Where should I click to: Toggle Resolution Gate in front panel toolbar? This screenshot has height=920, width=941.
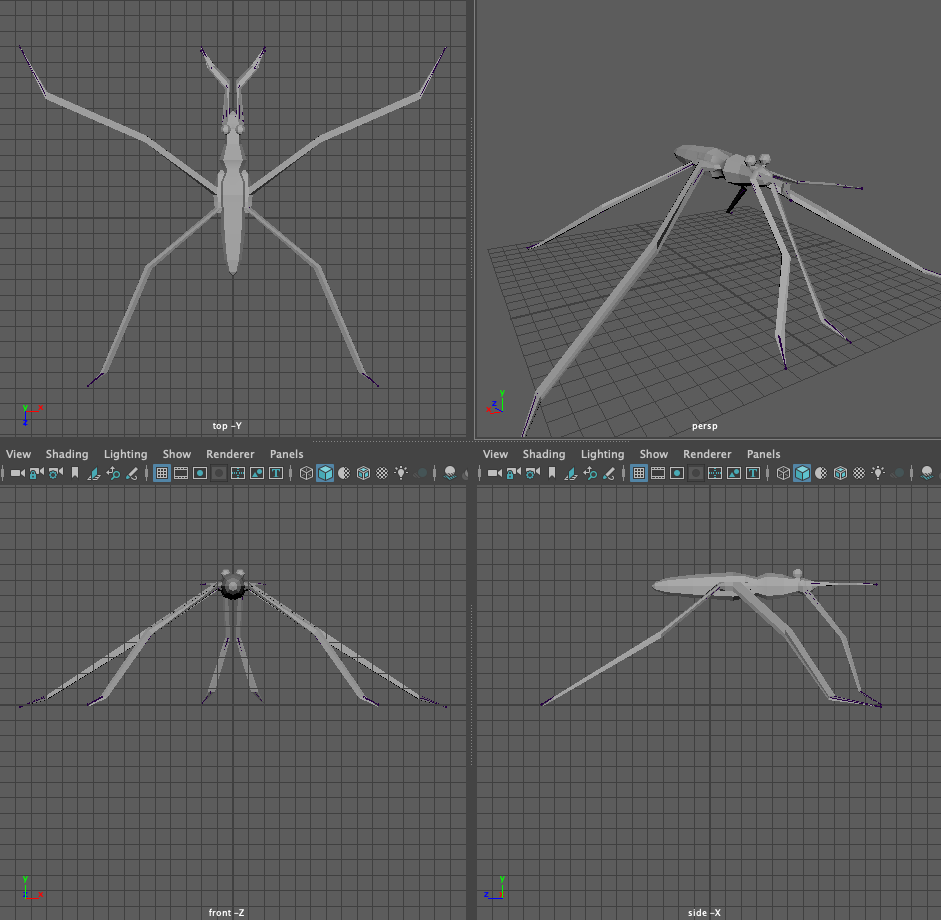[x=200, y=474]
